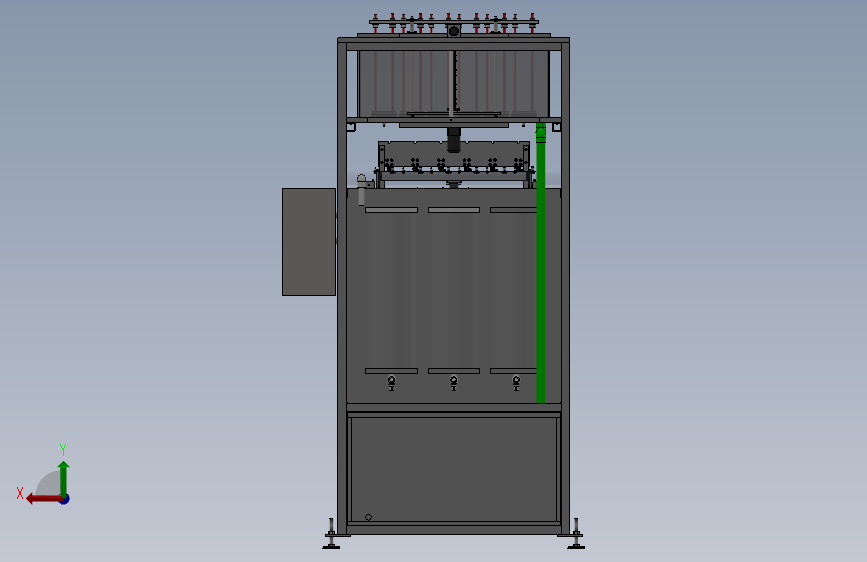The width and height of the screenshot is (867, 562).
Task: Select the right leveling foot of the frame
Action: (576, 534)
